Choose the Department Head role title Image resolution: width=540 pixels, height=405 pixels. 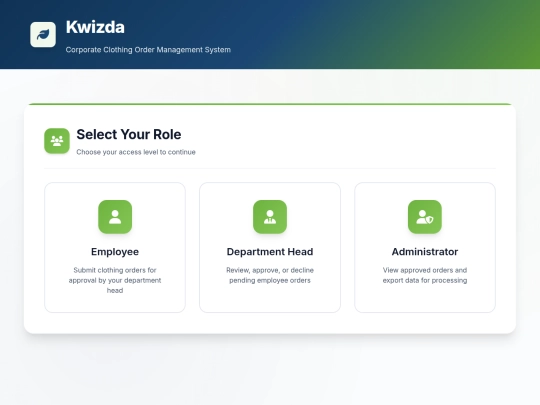270,252
